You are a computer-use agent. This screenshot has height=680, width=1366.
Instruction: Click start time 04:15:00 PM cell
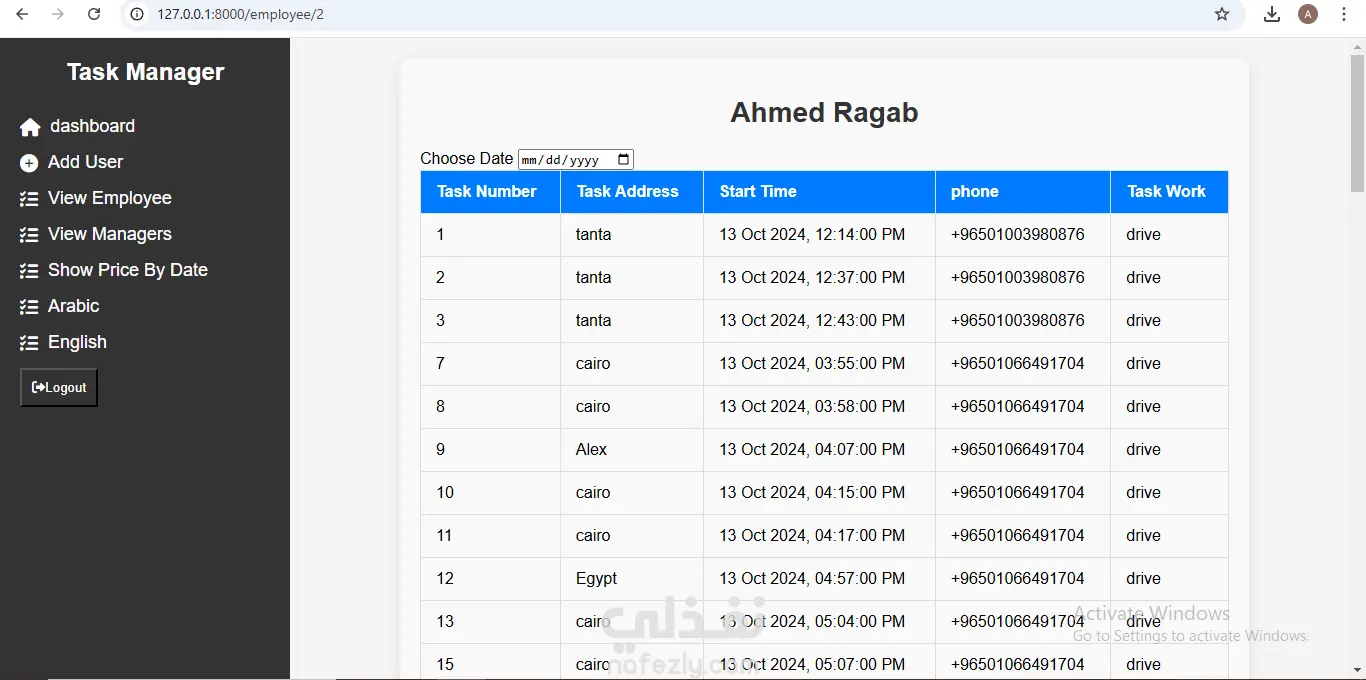tap(819, 493)
